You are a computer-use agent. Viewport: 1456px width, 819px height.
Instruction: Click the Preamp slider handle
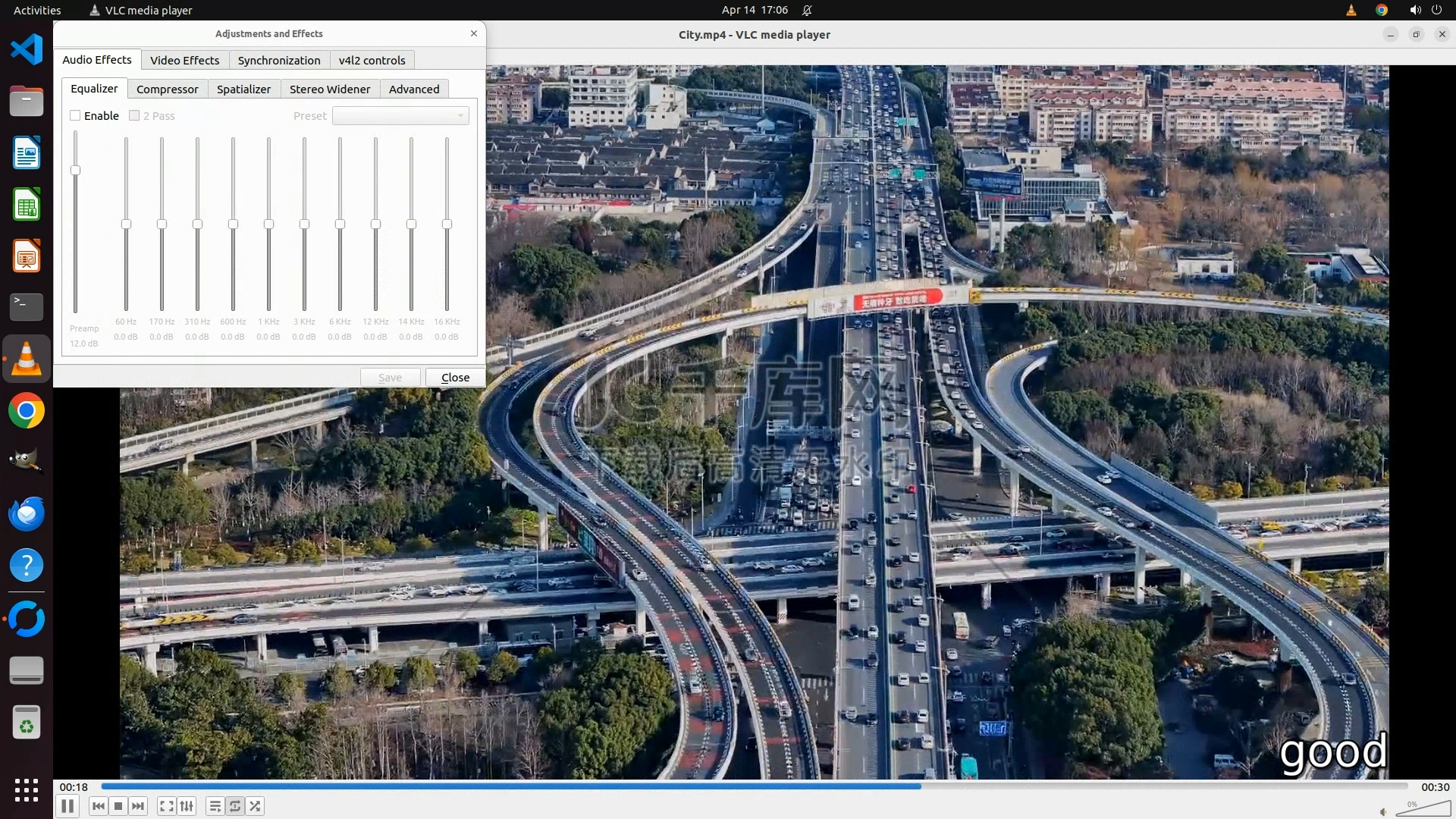[x=75, y=170]
